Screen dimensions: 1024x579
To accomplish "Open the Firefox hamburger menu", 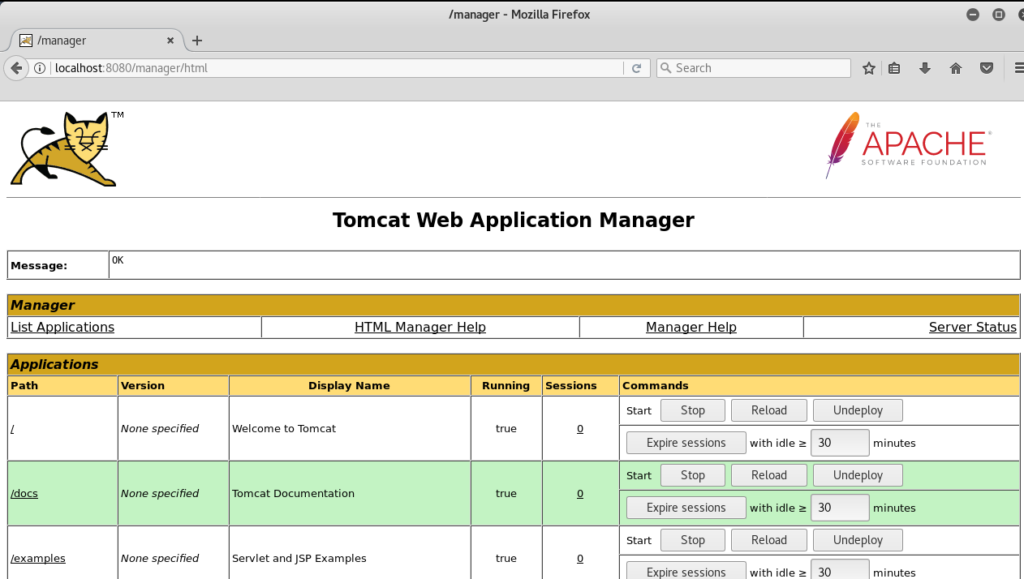I will click(1018, 68).
